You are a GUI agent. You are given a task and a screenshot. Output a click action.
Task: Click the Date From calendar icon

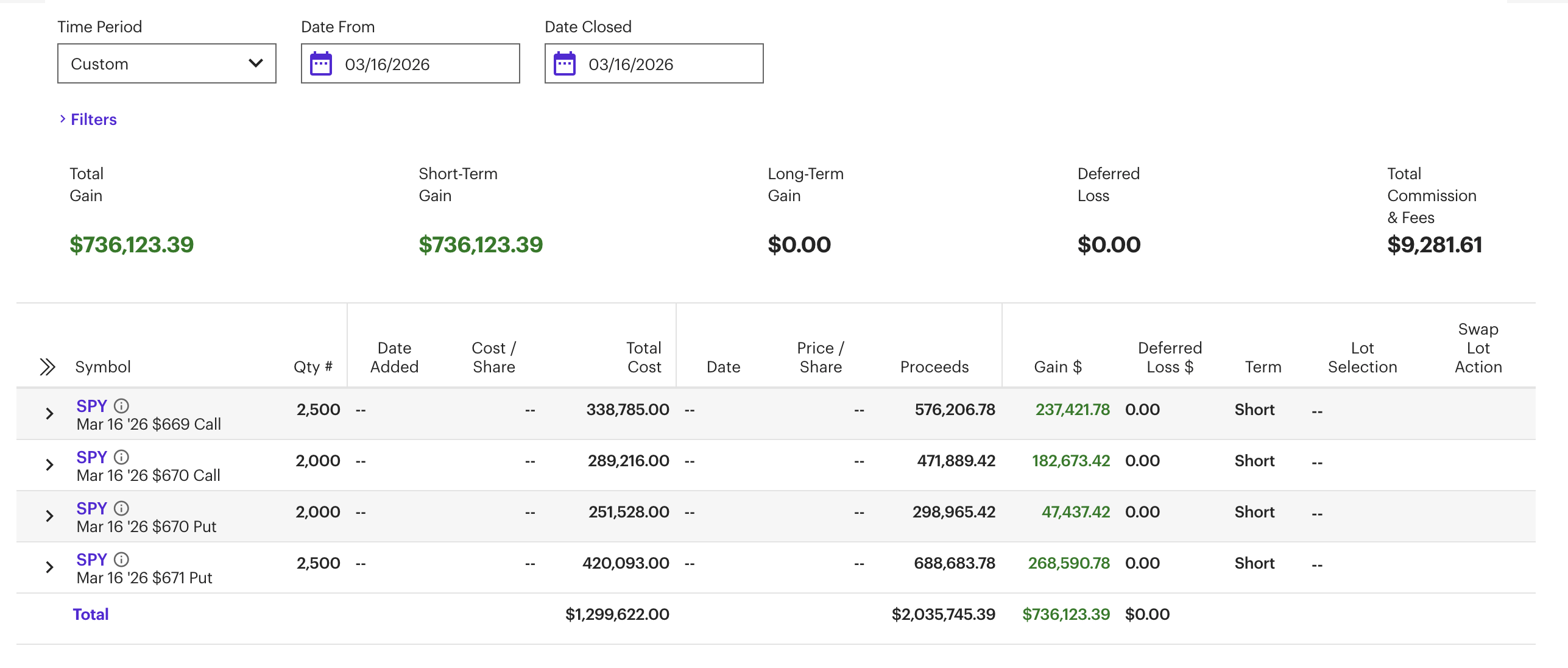click(x=321, y=63)
